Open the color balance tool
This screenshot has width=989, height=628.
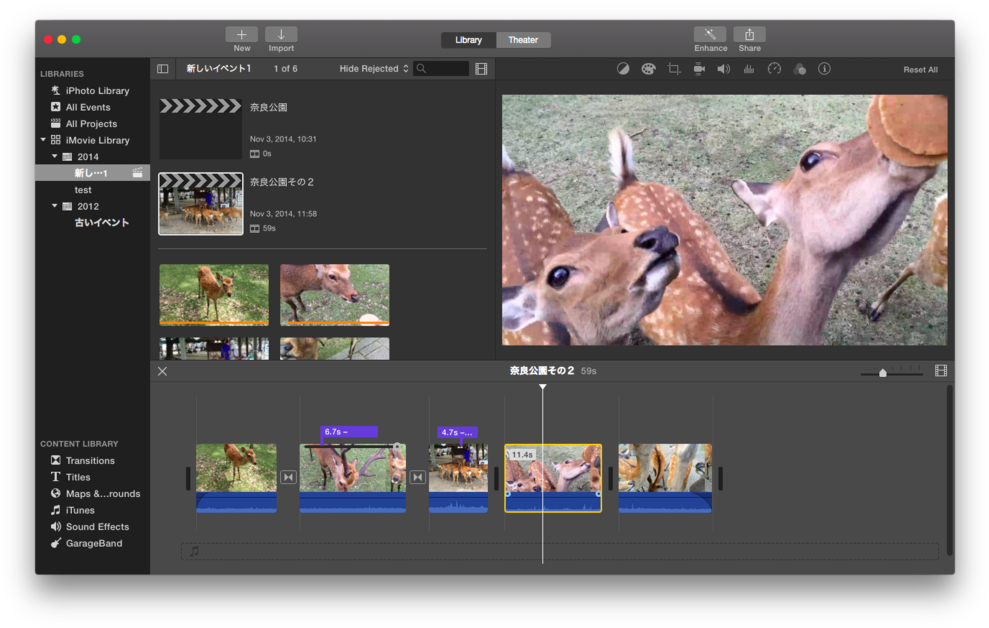click(x=624, y=69)
